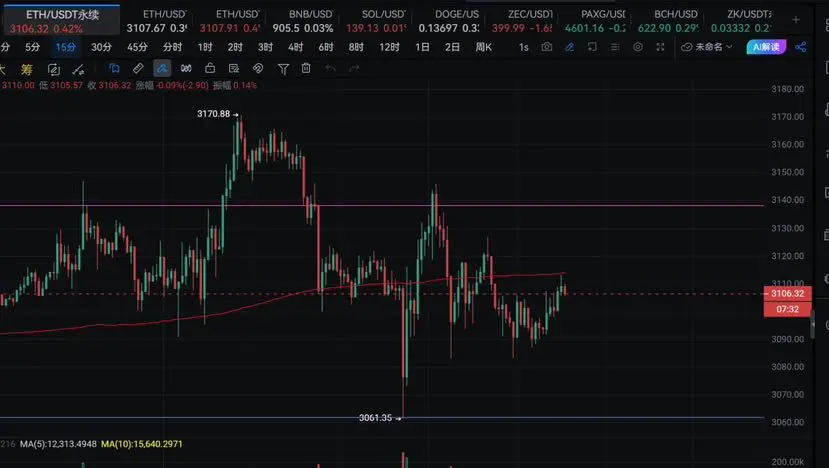829x468 pixels.
Task: Choose the 8时 timeframe
Action: [x=356, y=47]
